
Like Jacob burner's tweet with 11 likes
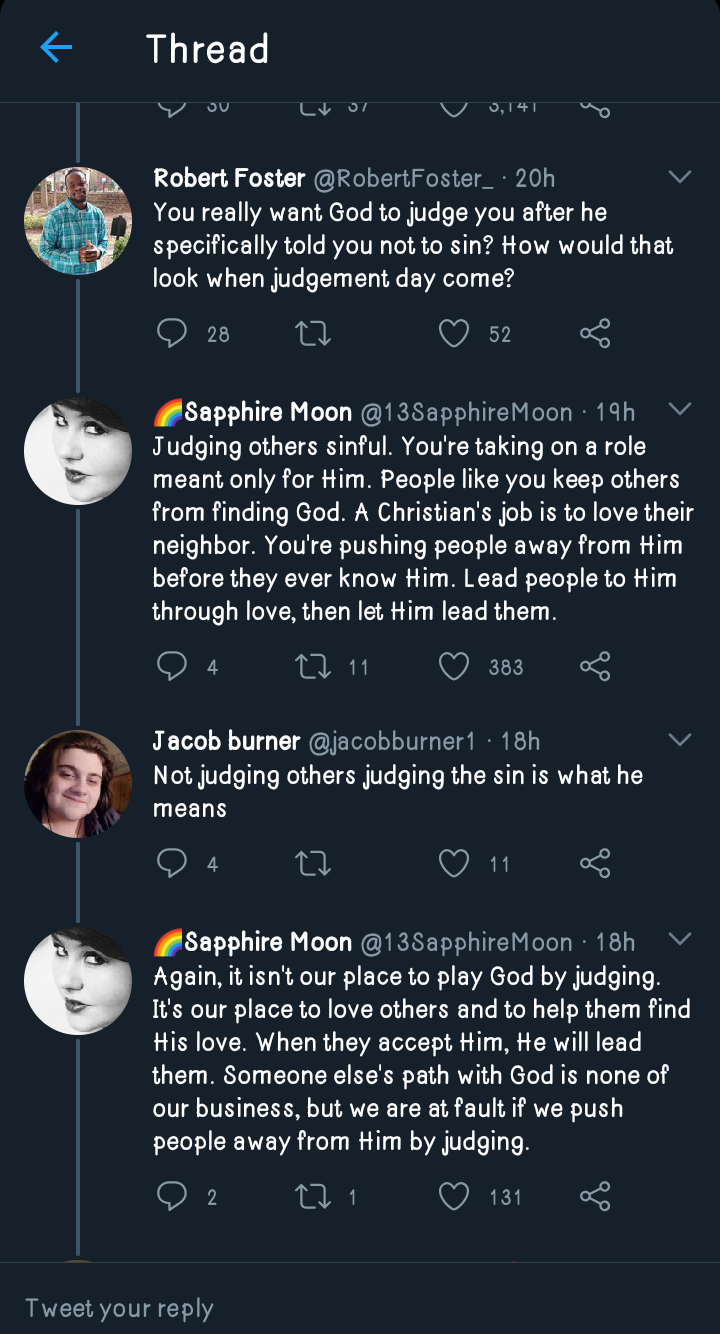(454, 863)
